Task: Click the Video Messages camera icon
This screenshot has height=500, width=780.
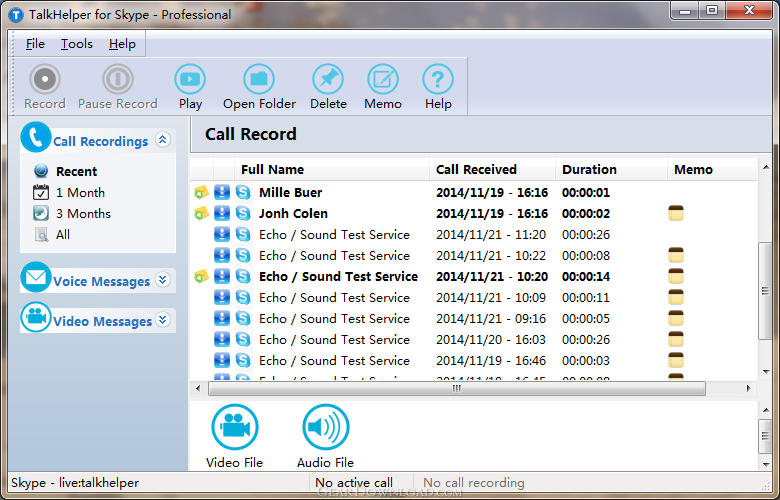Action: [x=36, y=317]
